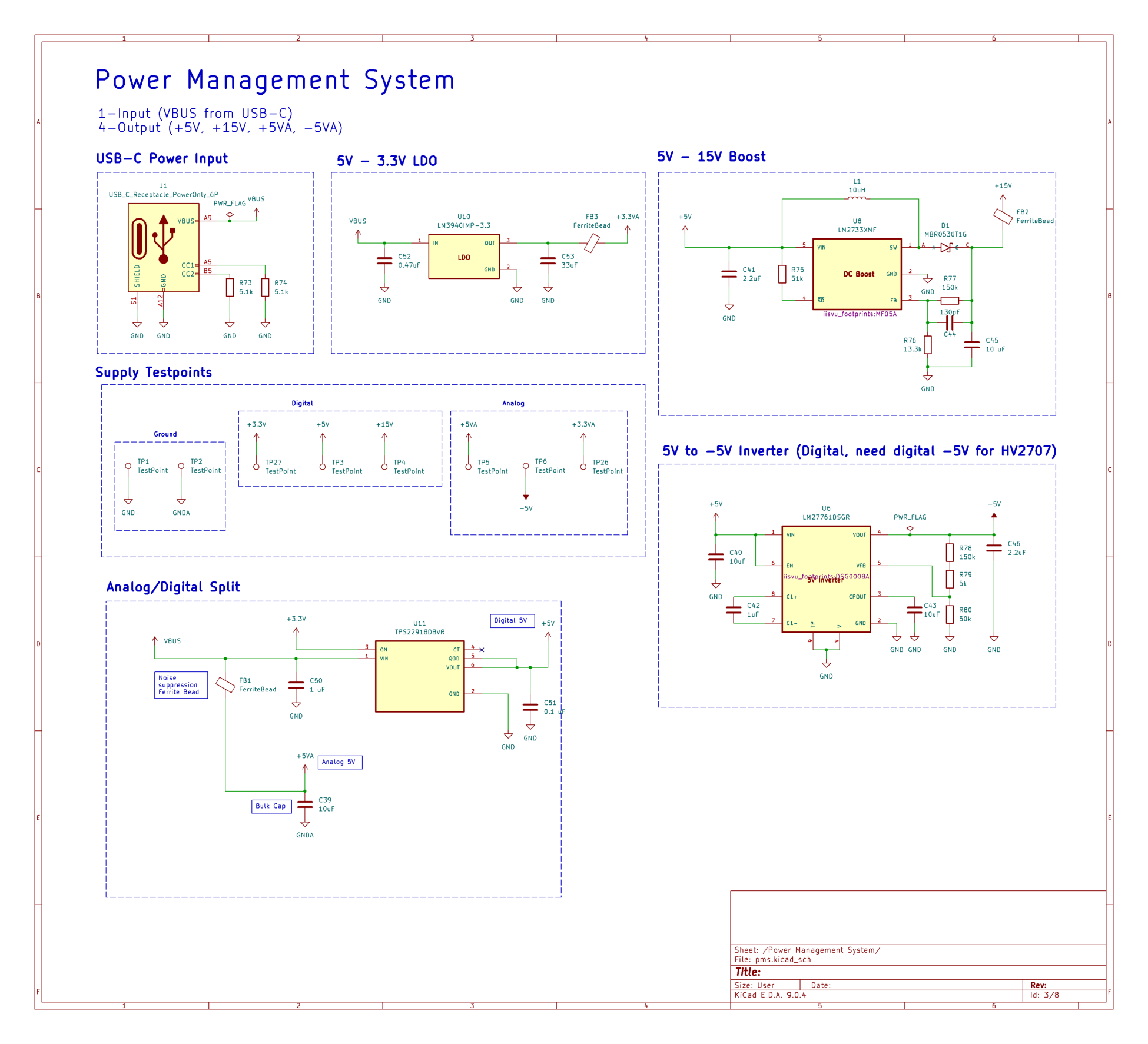Click the R75 51k resistor symbol
This screenshot has width=1148, height=1044.
[782, 274]
